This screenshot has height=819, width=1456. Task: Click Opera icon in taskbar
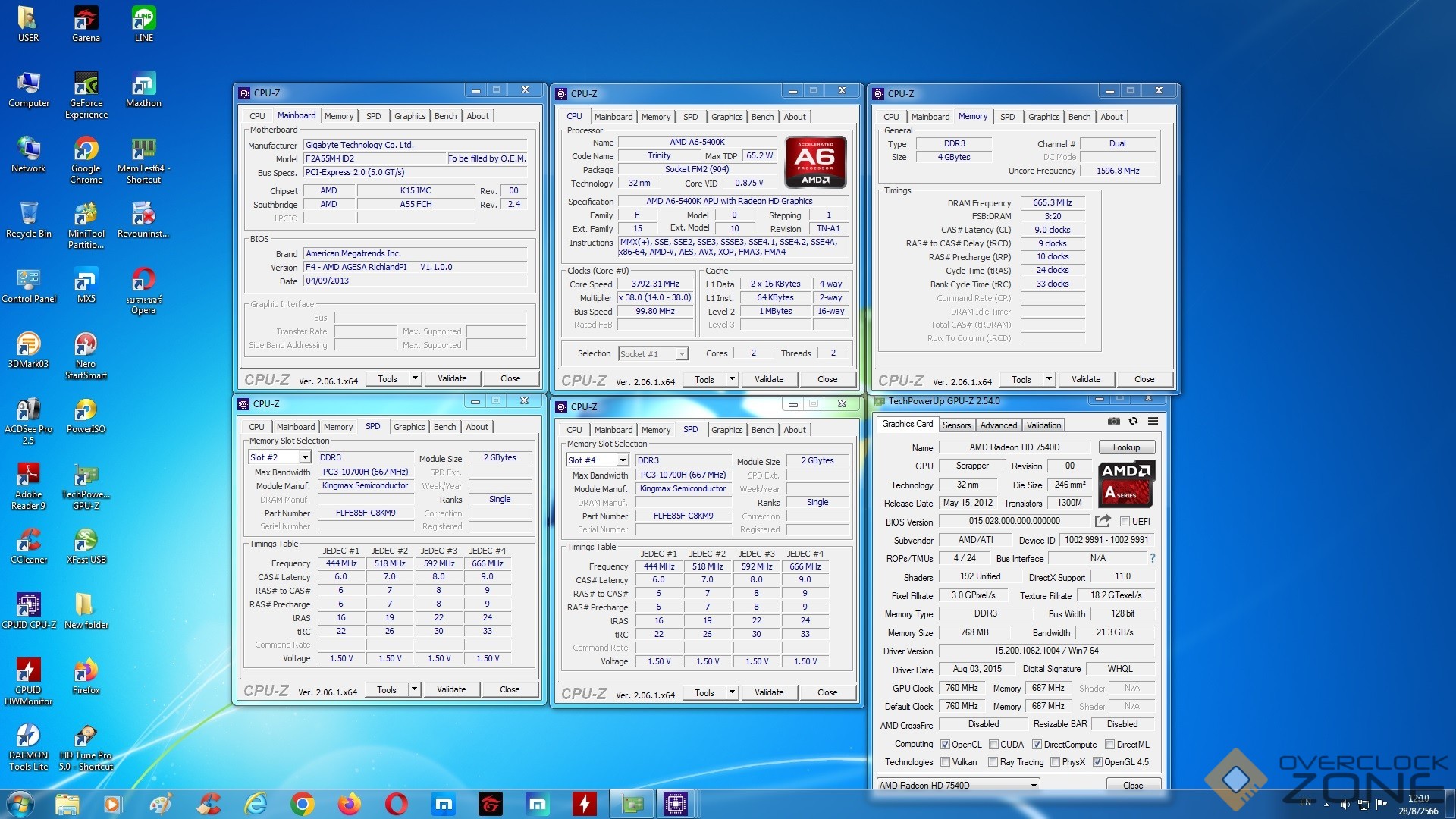tap(396, 803)
